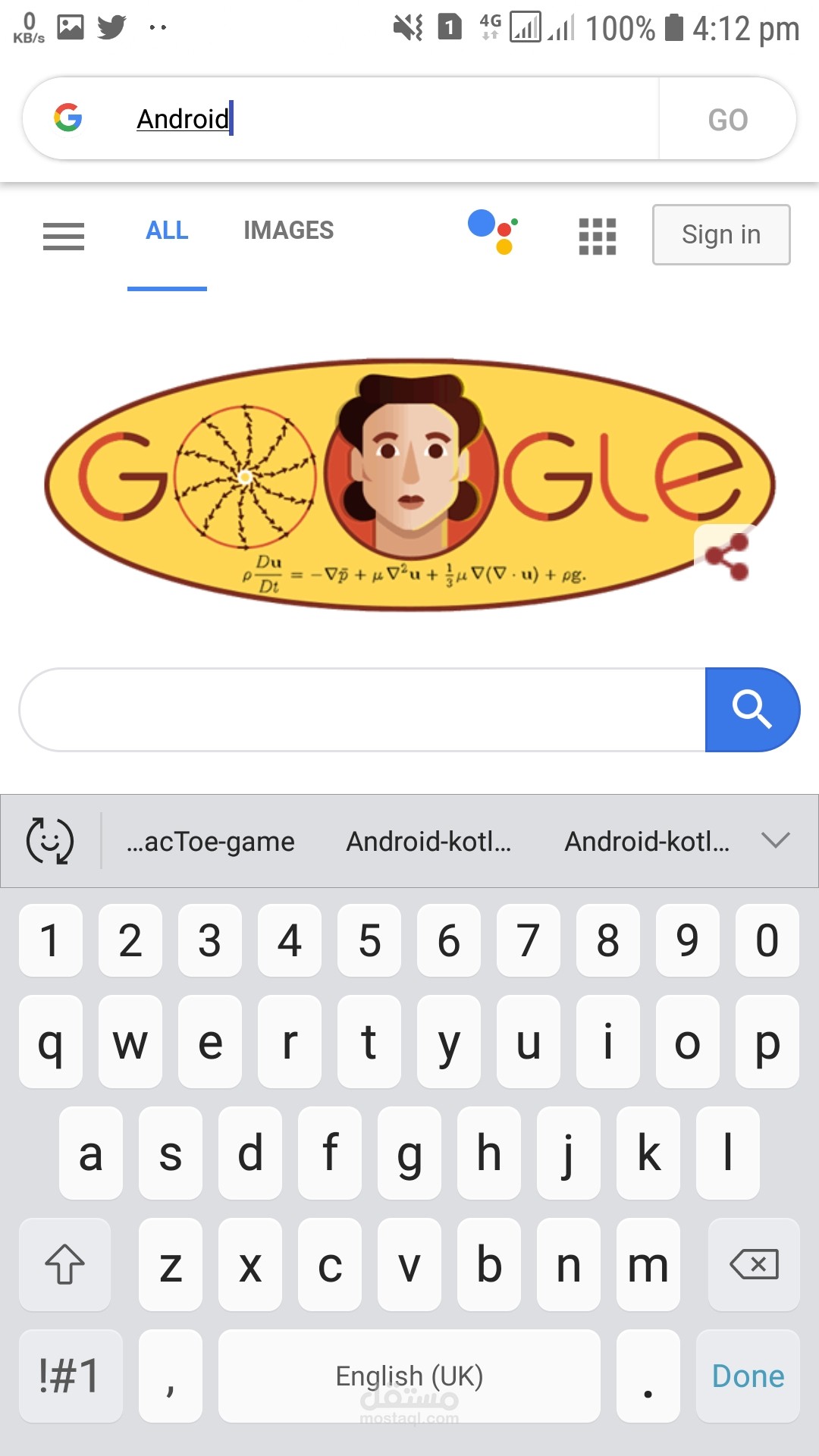Tap the share icon on the doodle

(727, 557)
